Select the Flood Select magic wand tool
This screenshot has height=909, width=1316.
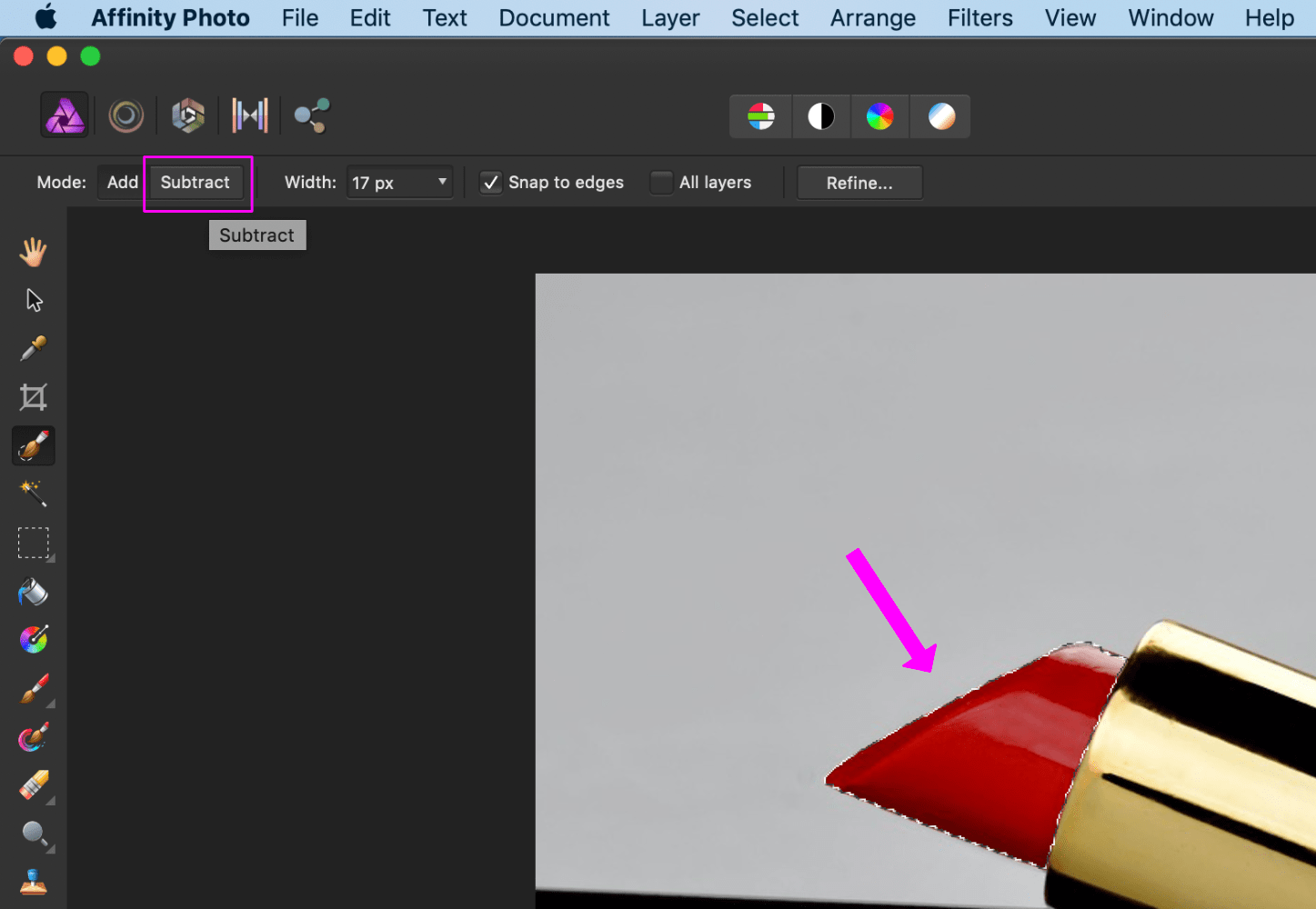34,494
